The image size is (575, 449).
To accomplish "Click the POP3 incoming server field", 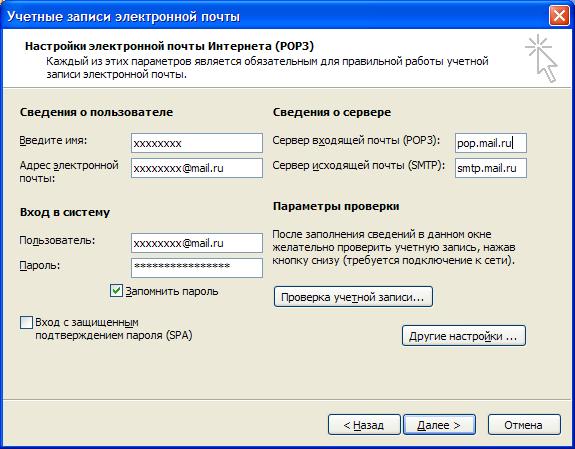I will [491, 143].
